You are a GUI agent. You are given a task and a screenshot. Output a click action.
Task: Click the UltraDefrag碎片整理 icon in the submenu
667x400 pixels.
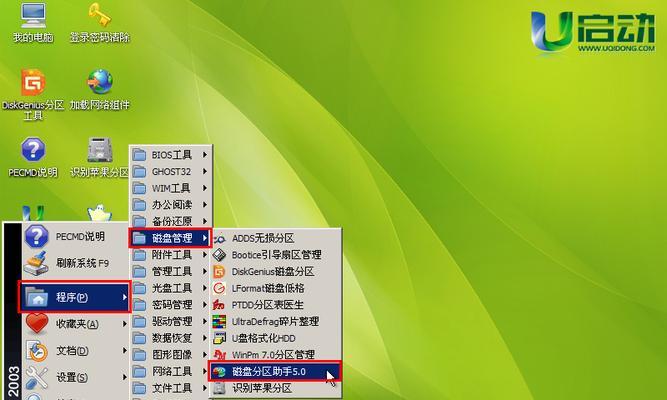tap(219, 321)
